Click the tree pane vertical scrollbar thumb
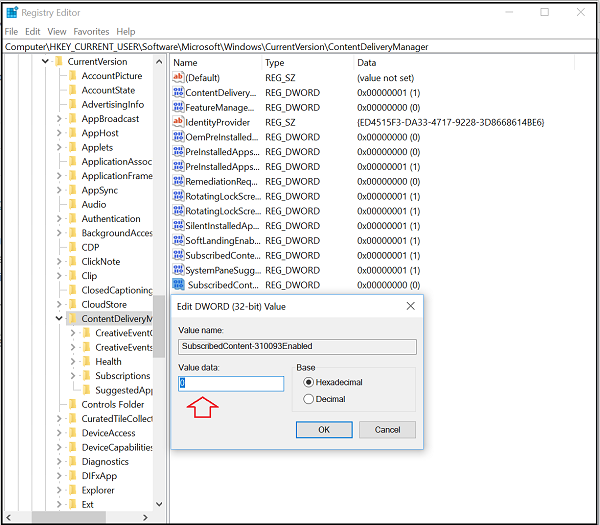The width and height of the screenshot is (600, 525). [159, 326]
